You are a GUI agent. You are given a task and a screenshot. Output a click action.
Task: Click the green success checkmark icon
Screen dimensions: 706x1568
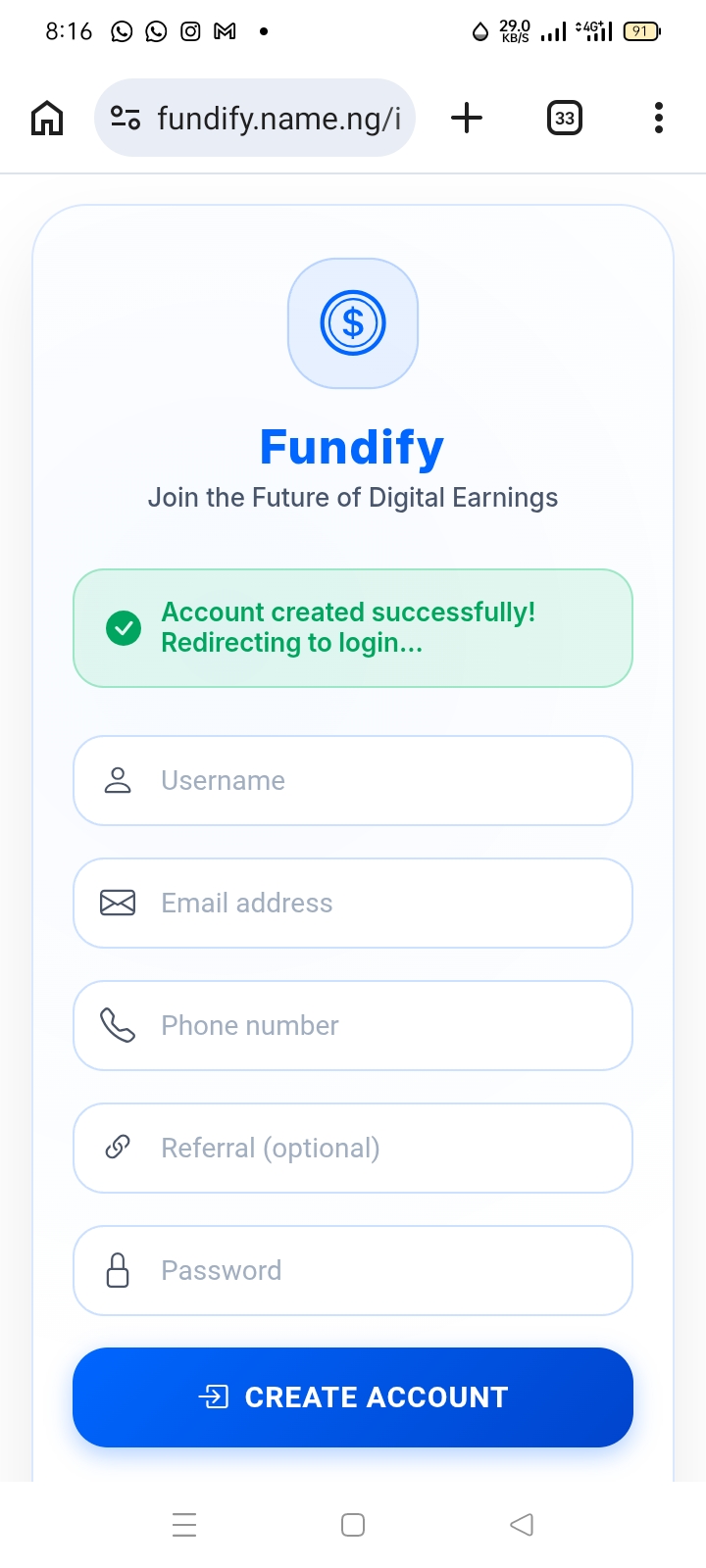pyautogui.click(x=124, y=628)
